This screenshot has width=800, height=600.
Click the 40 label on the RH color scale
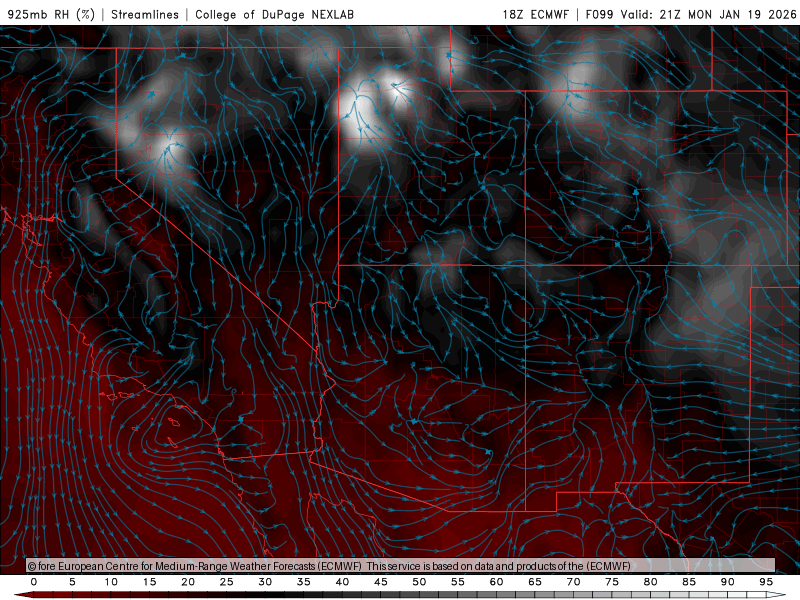tap(342, 582)
